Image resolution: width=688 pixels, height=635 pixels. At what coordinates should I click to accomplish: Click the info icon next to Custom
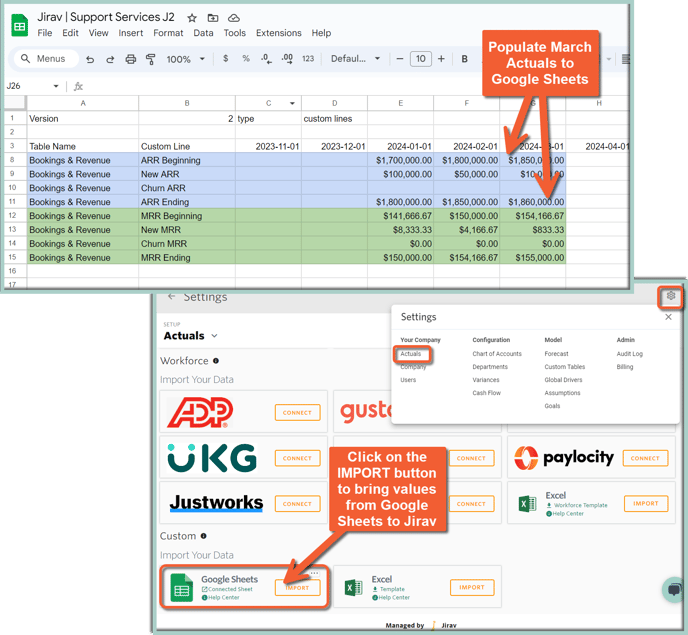coord(204,536)
